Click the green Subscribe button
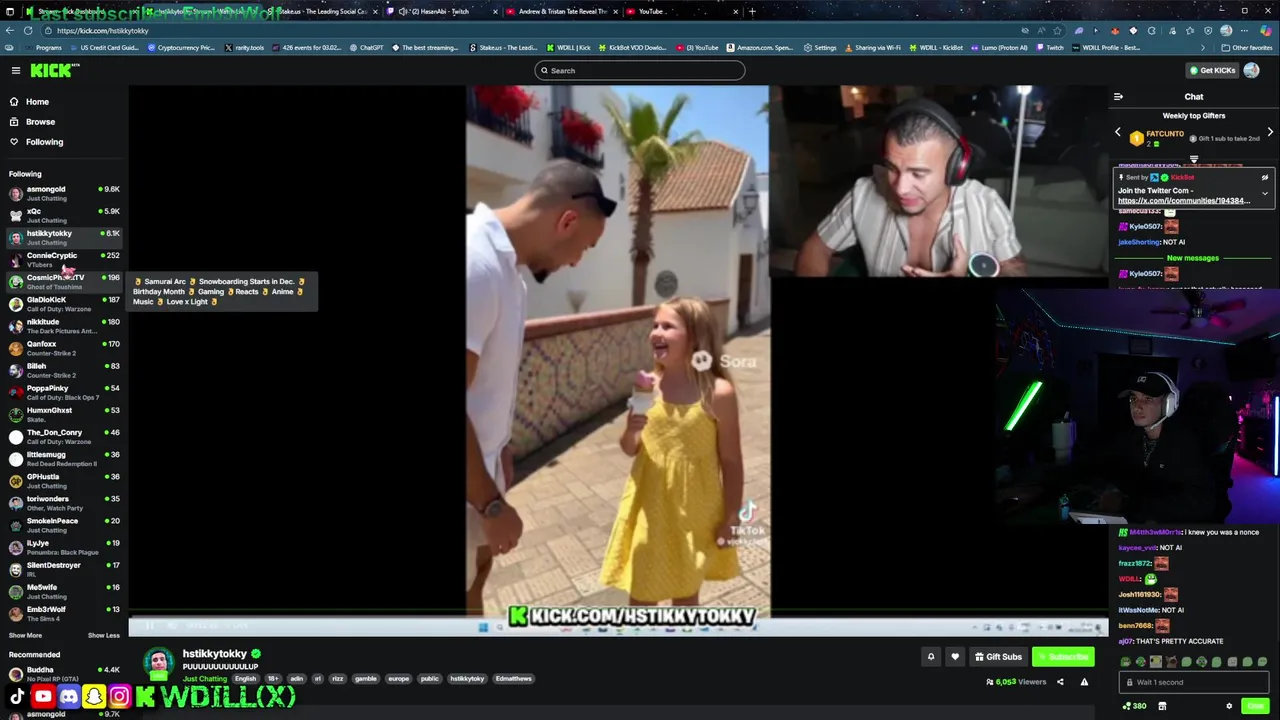The width and height of the screenshot is (1280, 720). 1064,657
